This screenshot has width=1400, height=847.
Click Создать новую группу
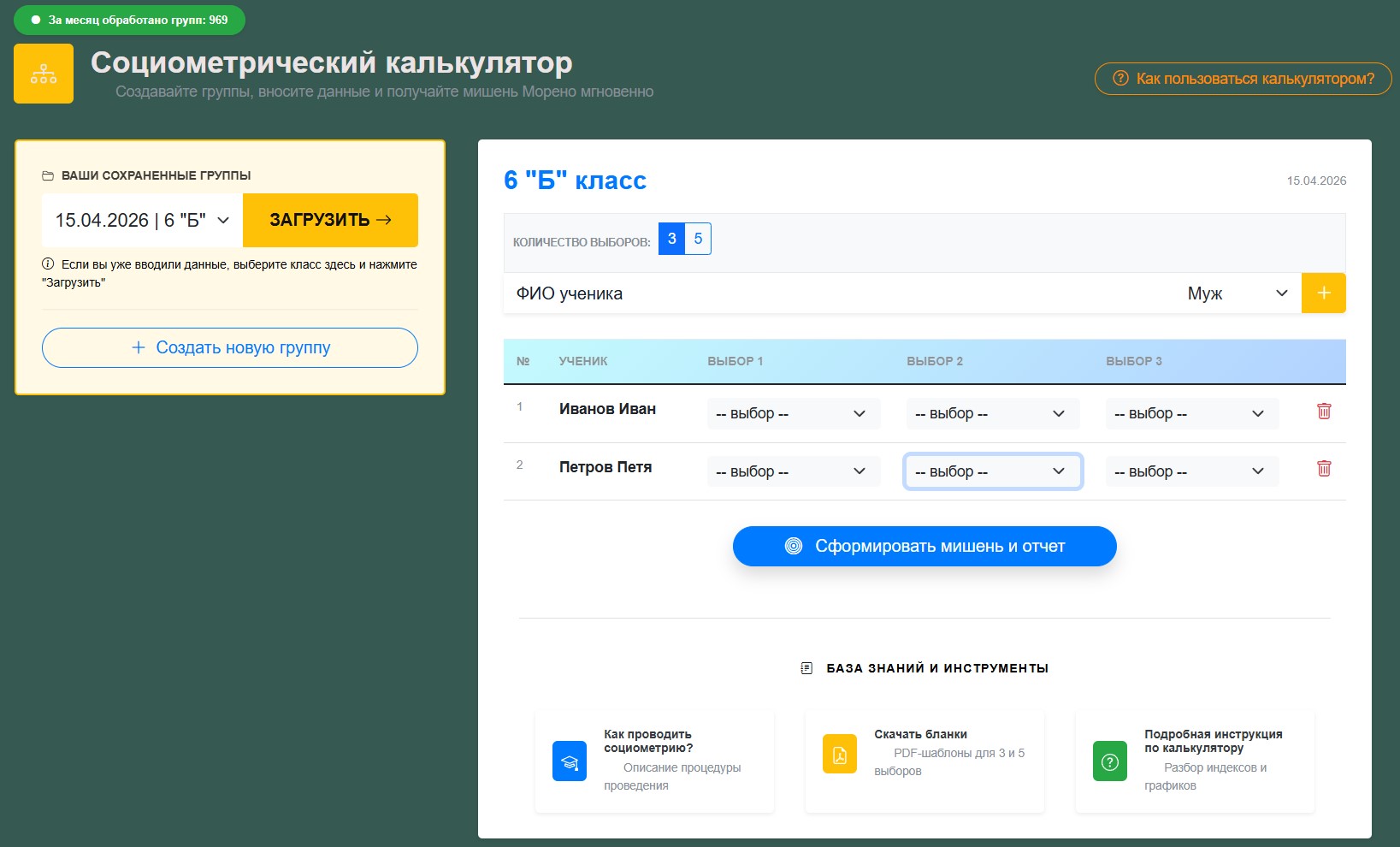(229, 347)
